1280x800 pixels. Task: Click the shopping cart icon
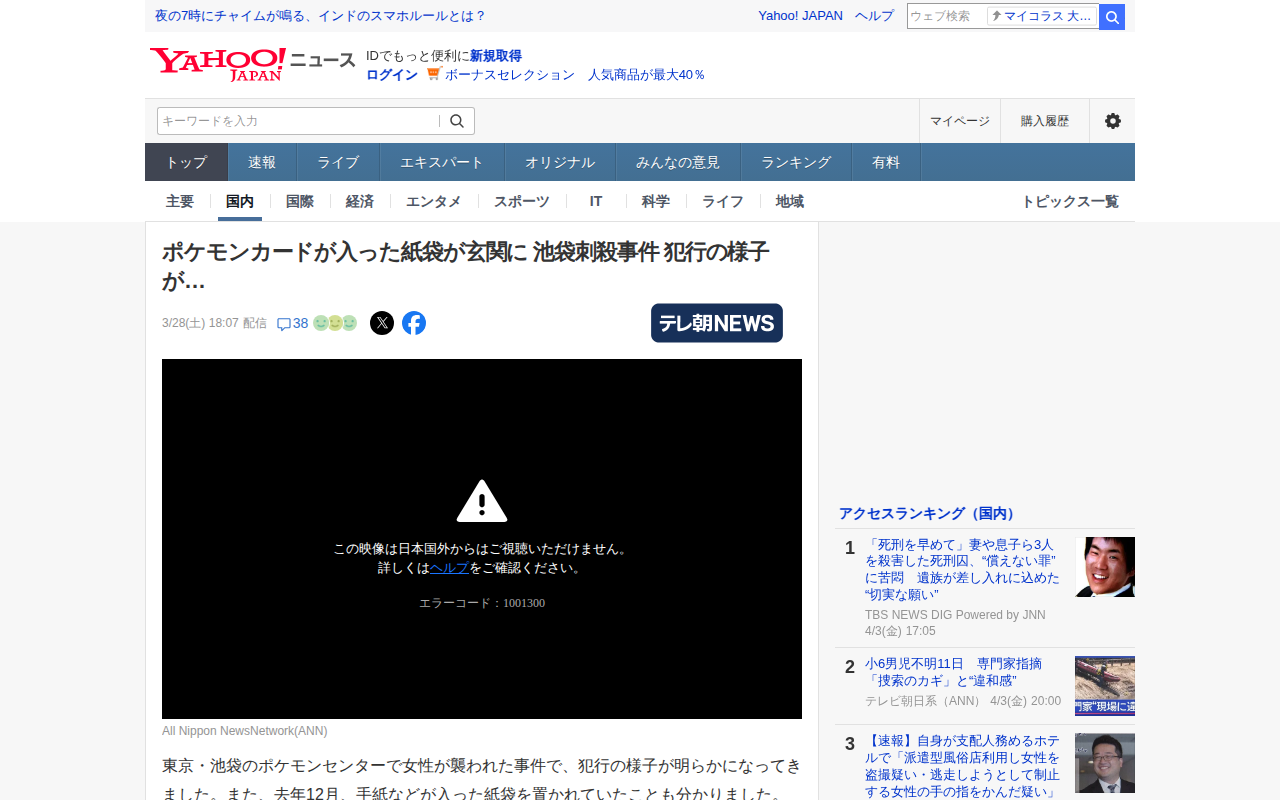point(434,74)
